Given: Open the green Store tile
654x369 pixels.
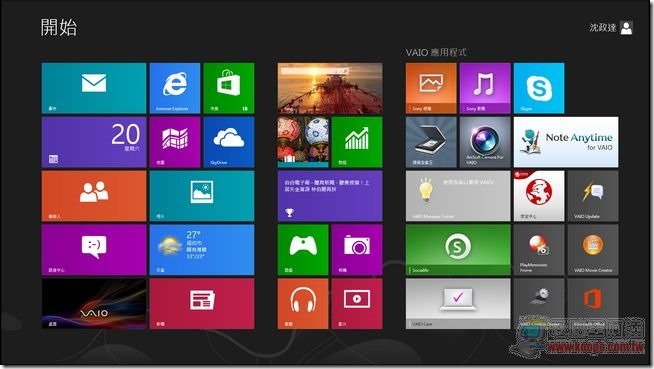Looking at the screenshot, I should tap(229, 88).
